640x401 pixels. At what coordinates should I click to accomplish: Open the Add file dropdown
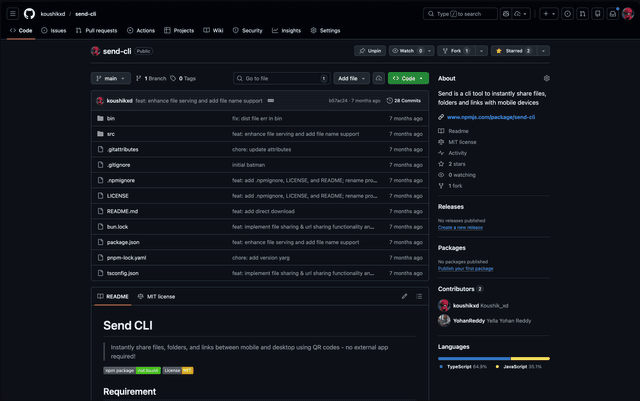[351, 78]
